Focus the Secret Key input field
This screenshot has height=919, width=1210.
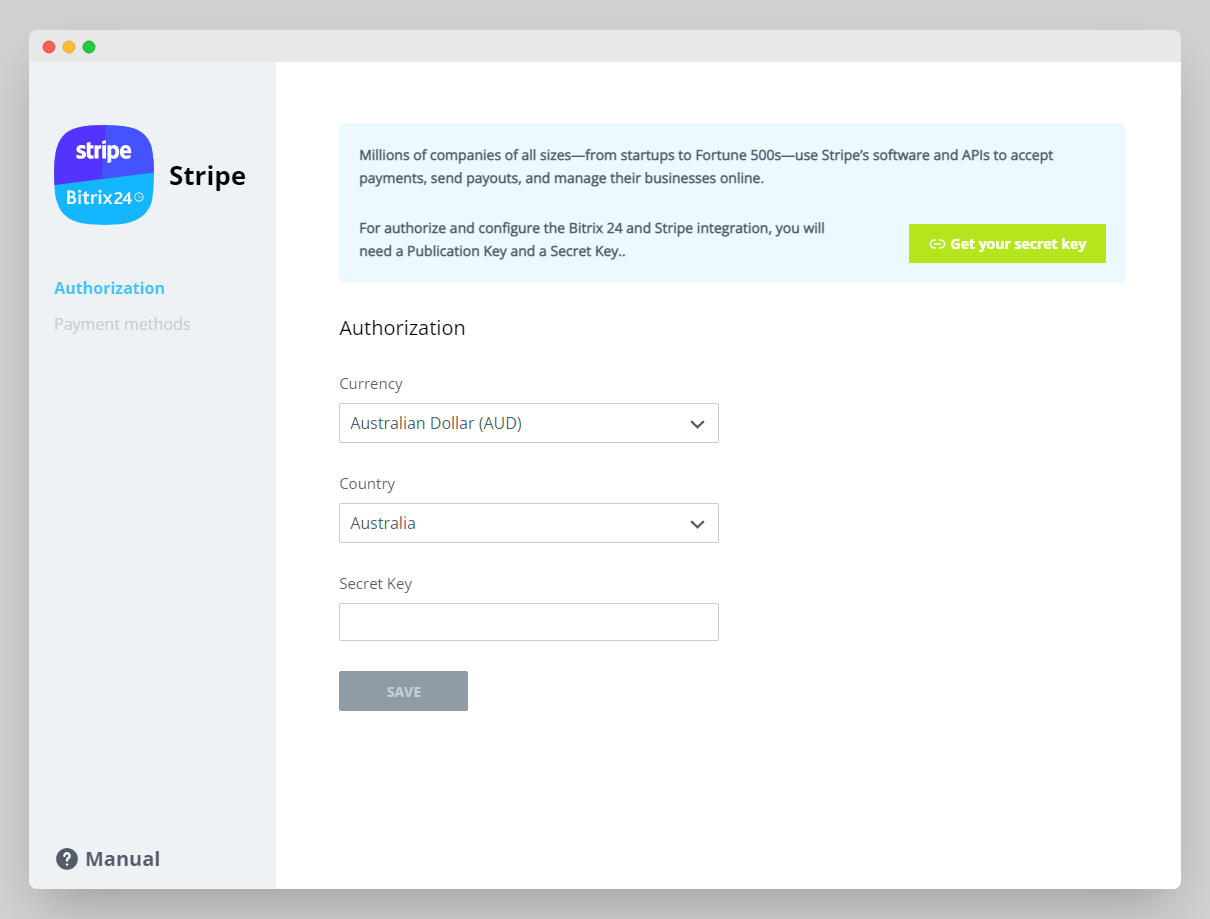[528, 622]
